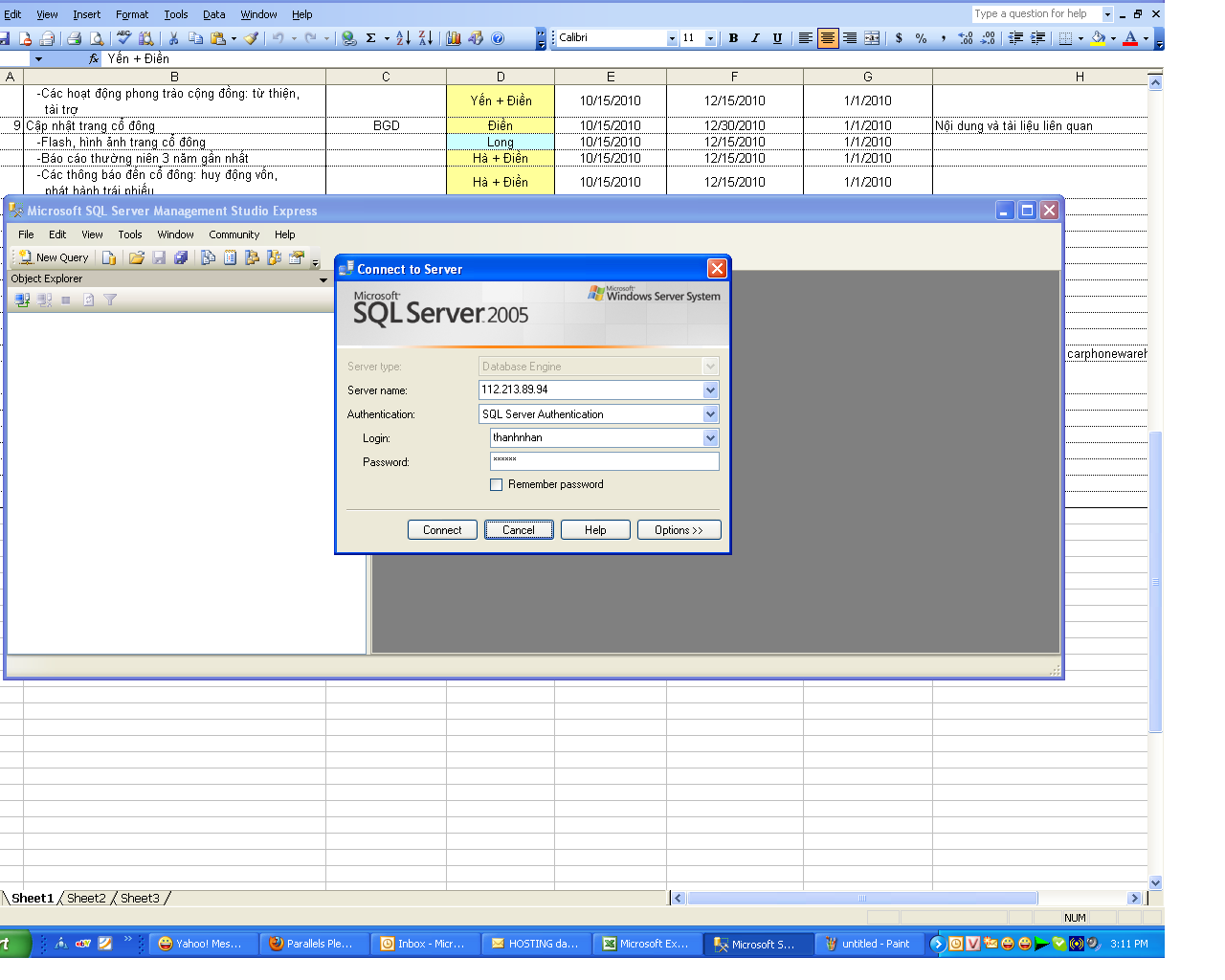Image resolution: width=1225 pixels, height=980 pixels.
Task: Open the Server name dropdown
Action: (x=710, y=390)
